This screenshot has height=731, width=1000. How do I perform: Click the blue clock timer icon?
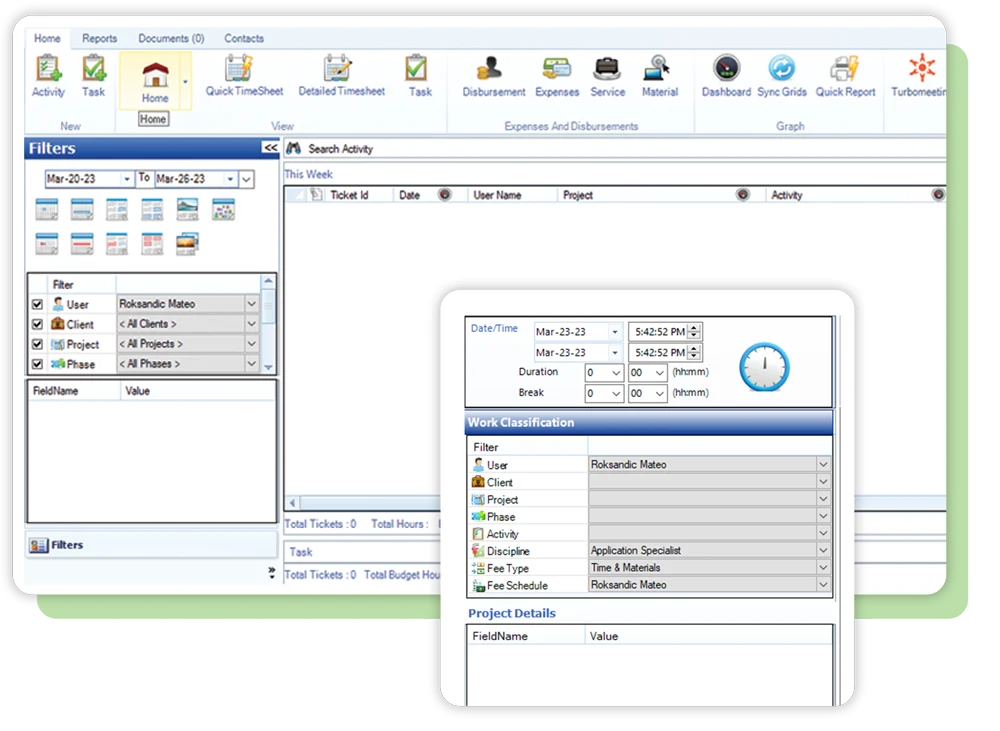pos(764,366)
